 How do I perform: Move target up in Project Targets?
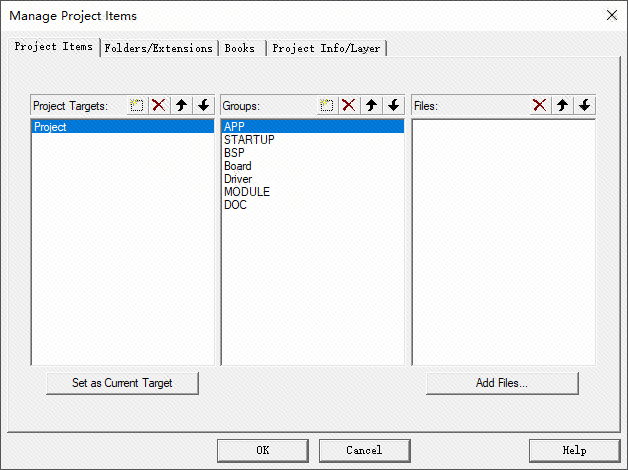click(x=181, y=105)
